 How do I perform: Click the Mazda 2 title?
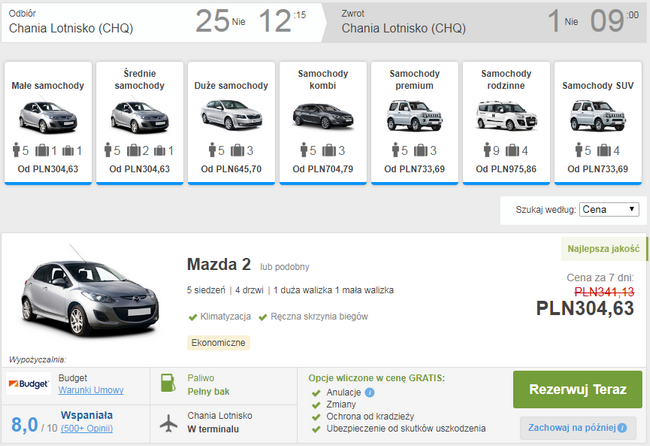click(x=219, y=264)
